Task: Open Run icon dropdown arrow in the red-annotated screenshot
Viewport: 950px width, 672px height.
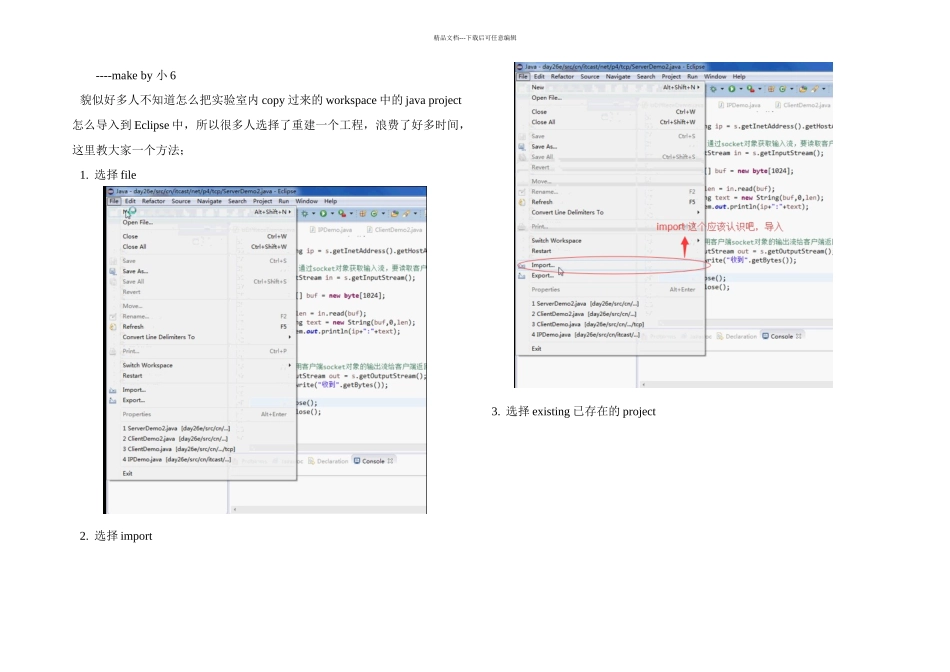Action: click(740, 89)
